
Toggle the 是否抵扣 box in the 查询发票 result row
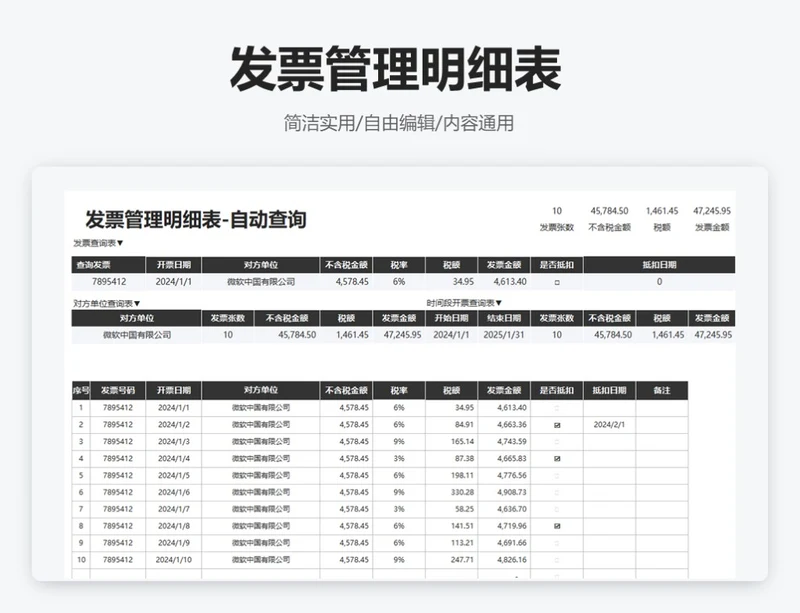tap(557, 282)
